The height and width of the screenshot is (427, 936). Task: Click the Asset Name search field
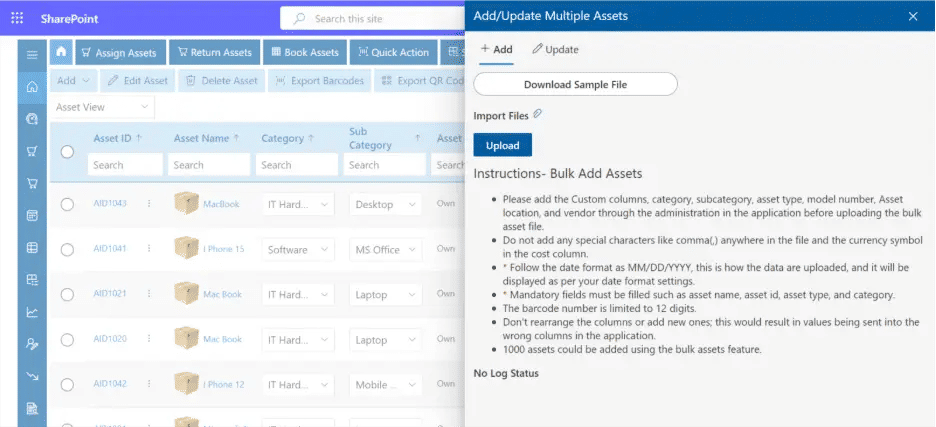click(x=209, y=165)
